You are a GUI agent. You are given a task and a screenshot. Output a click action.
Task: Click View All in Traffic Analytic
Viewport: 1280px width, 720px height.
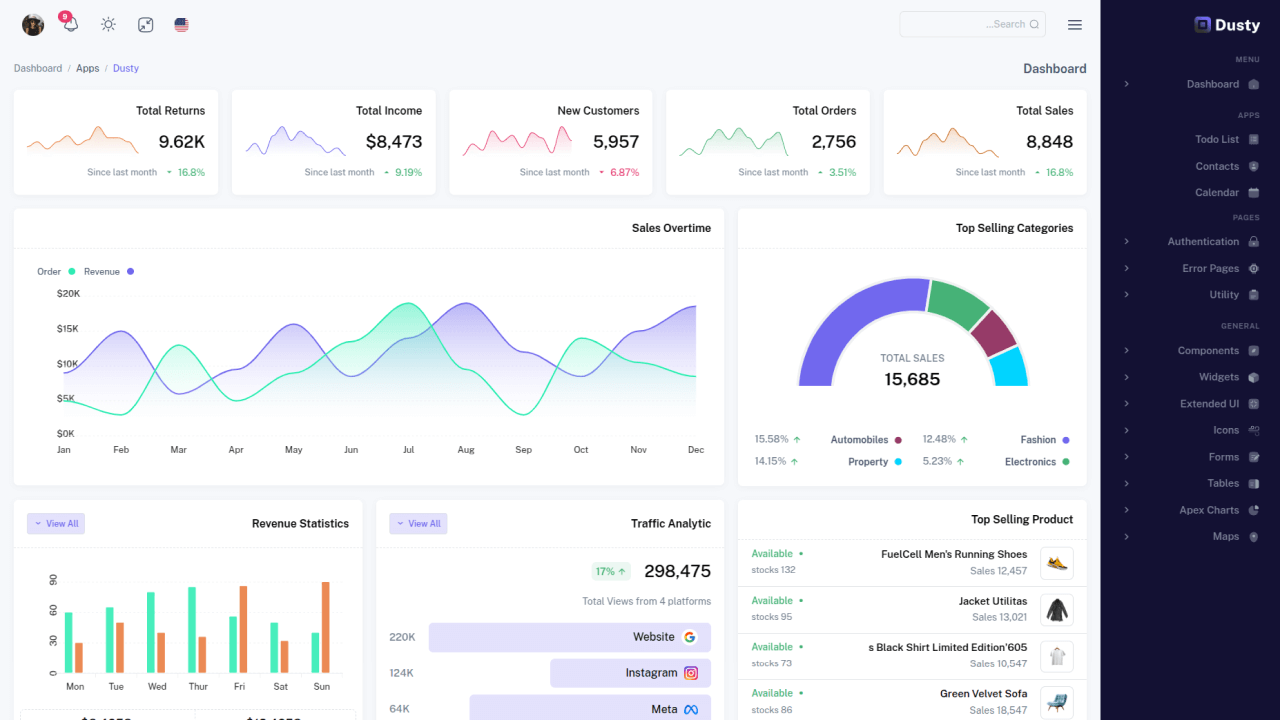click(x=418, y=524)
